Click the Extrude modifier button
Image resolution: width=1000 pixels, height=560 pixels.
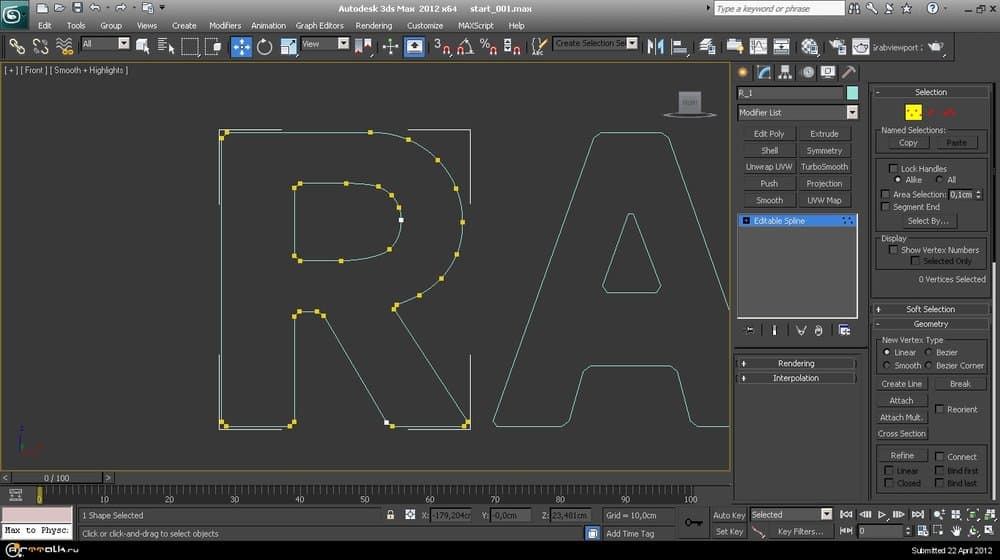(824, 134)
